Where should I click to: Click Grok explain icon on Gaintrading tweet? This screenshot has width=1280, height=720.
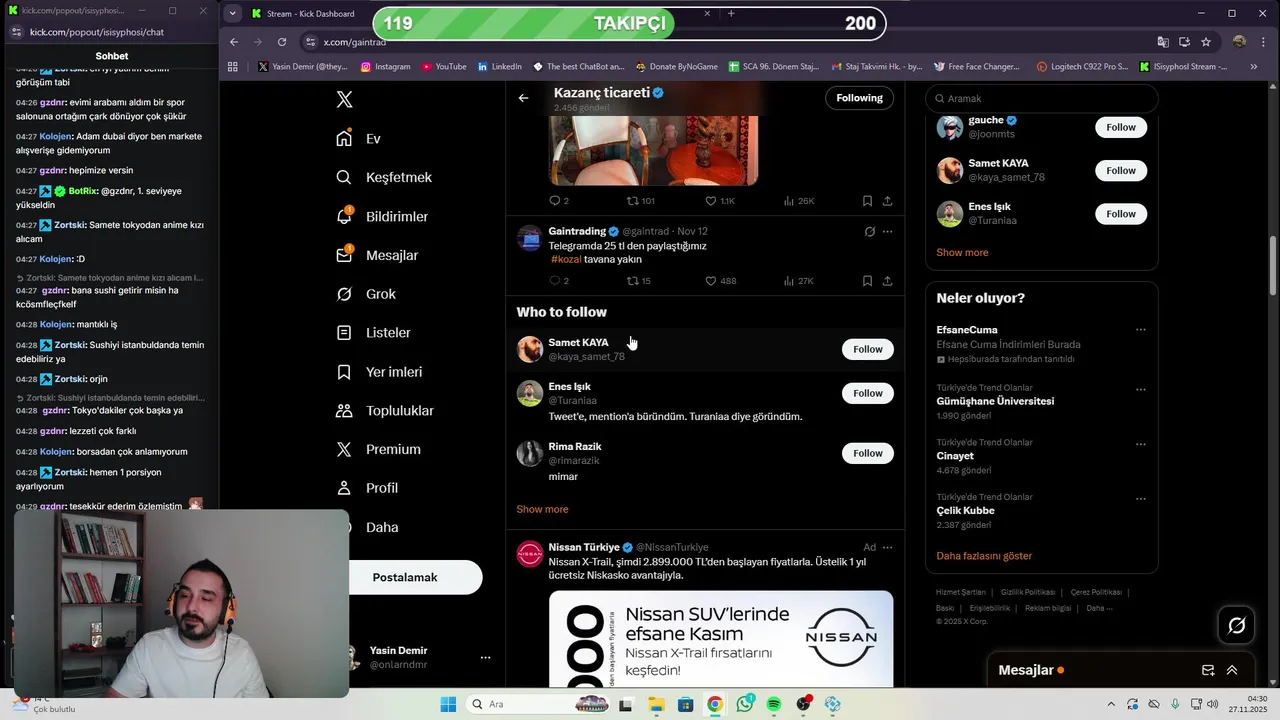(869, 231)
